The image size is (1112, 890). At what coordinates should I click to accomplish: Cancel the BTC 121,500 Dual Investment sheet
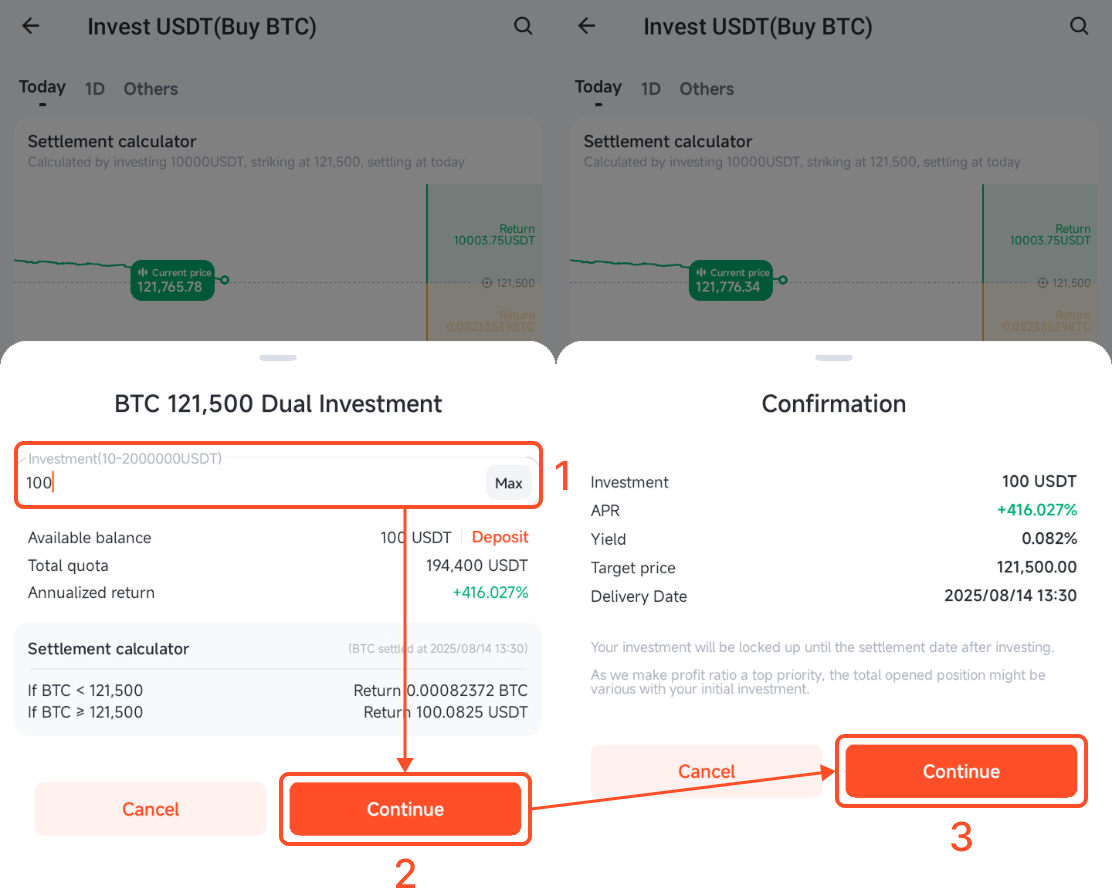[151, 809]
